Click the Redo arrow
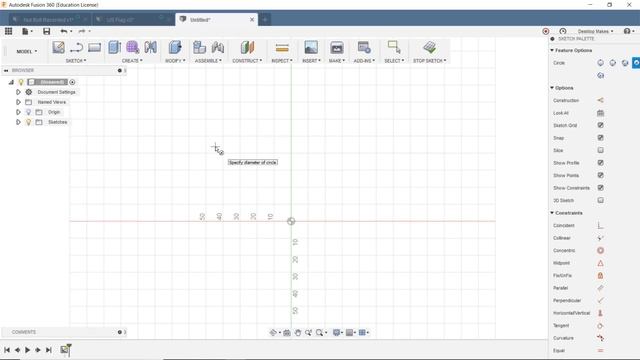The width and height of the screenshot is (640, 360). (x=82, y=31)
